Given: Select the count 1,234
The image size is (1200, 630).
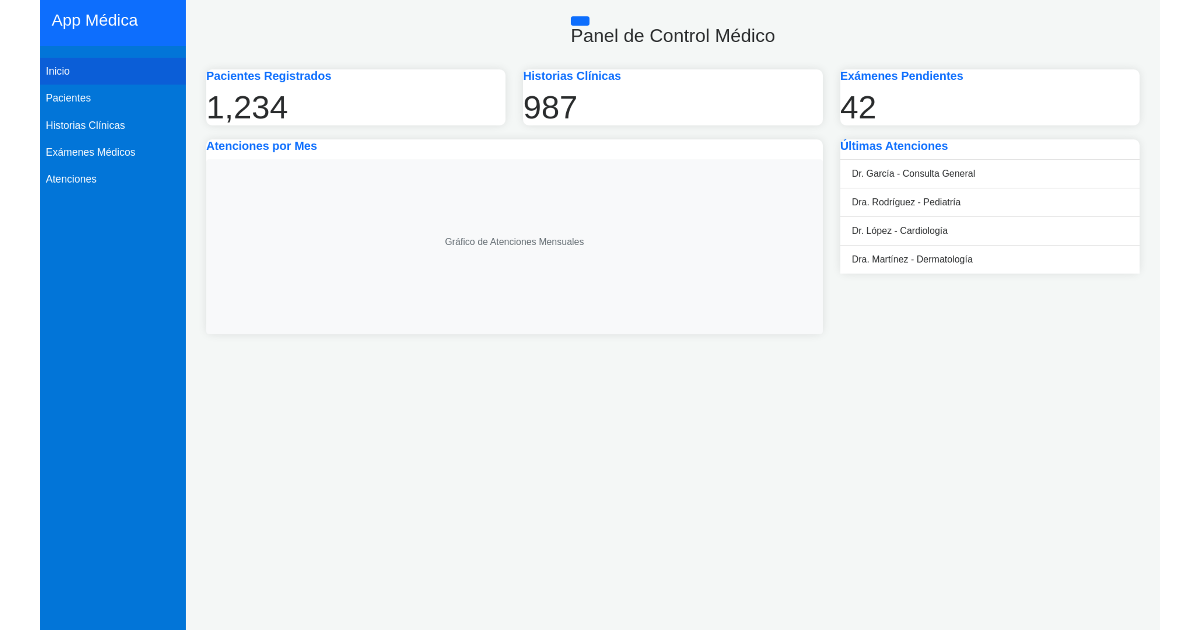Looking at the screenshot, I should tap(247, 107).
